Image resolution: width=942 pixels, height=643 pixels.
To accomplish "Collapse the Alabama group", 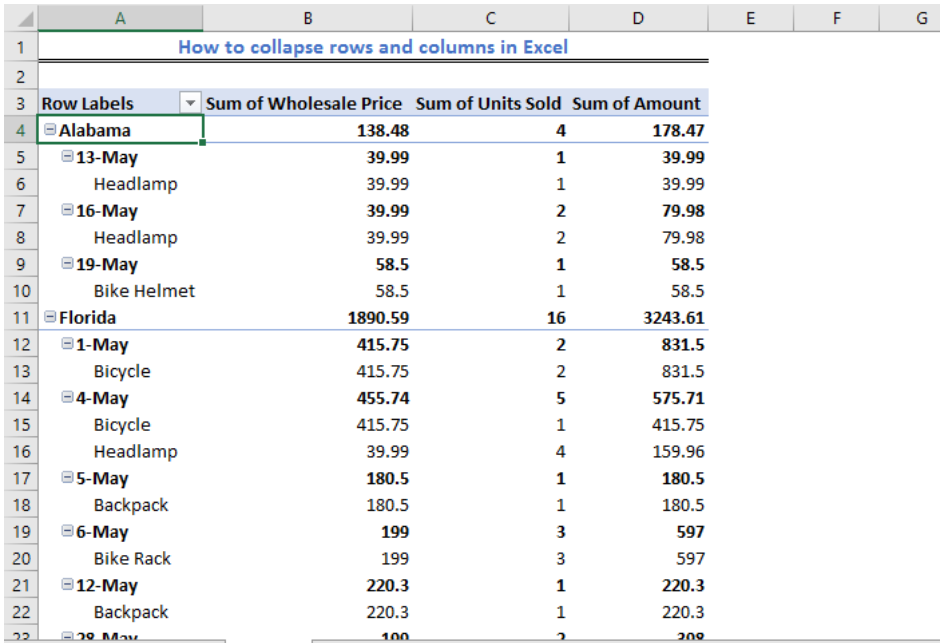I will click(50, 129).
